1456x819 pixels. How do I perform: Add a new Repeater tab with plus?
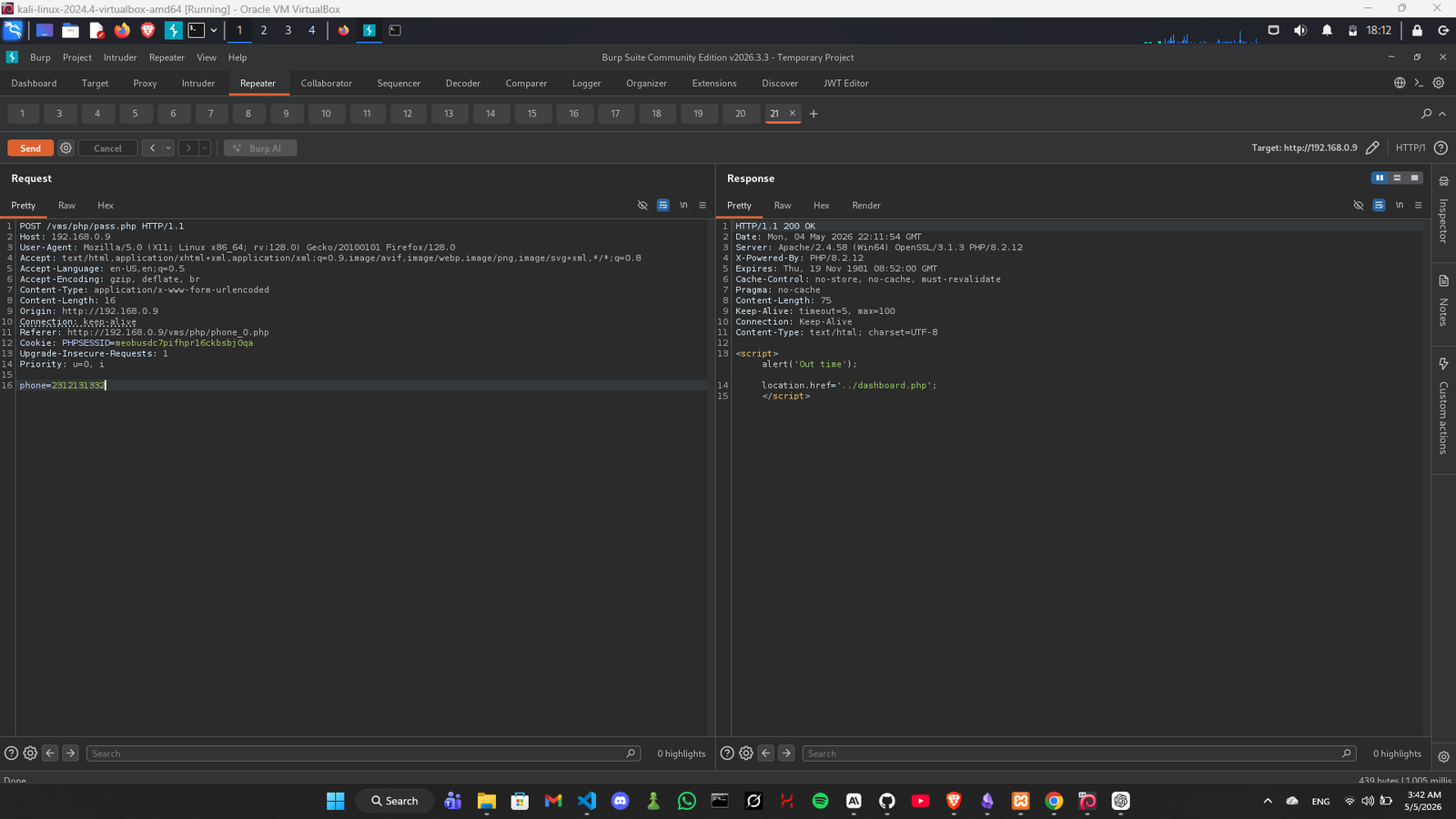(814, 114)
